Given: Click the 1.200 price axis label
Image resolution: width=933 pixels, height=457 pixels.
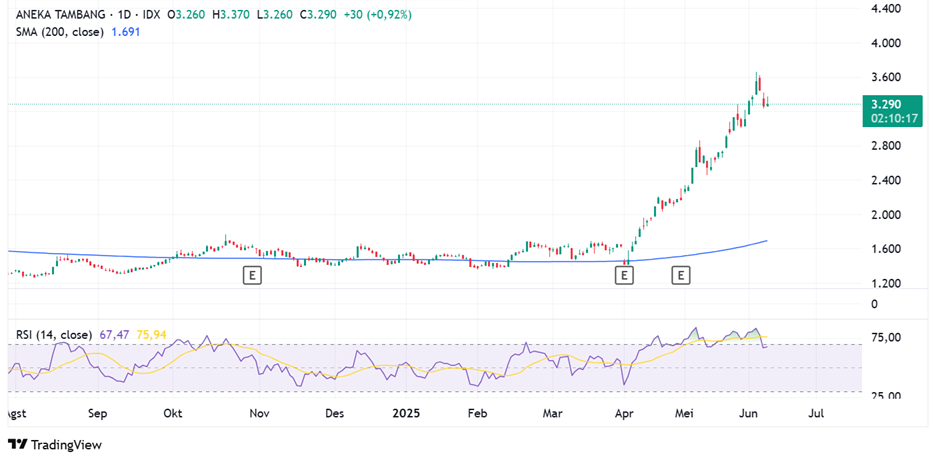Looking at the screenshot, I should (886, 283).
